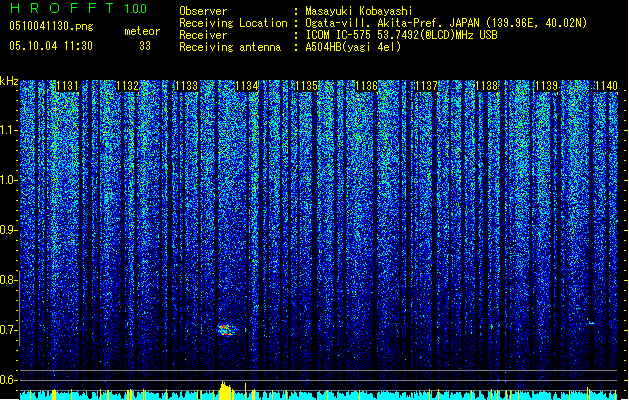This screenshot has height=400, width=629.
Task: Click the 1135 time marker label
Action: pyautogui.click(x=306, y=86)
